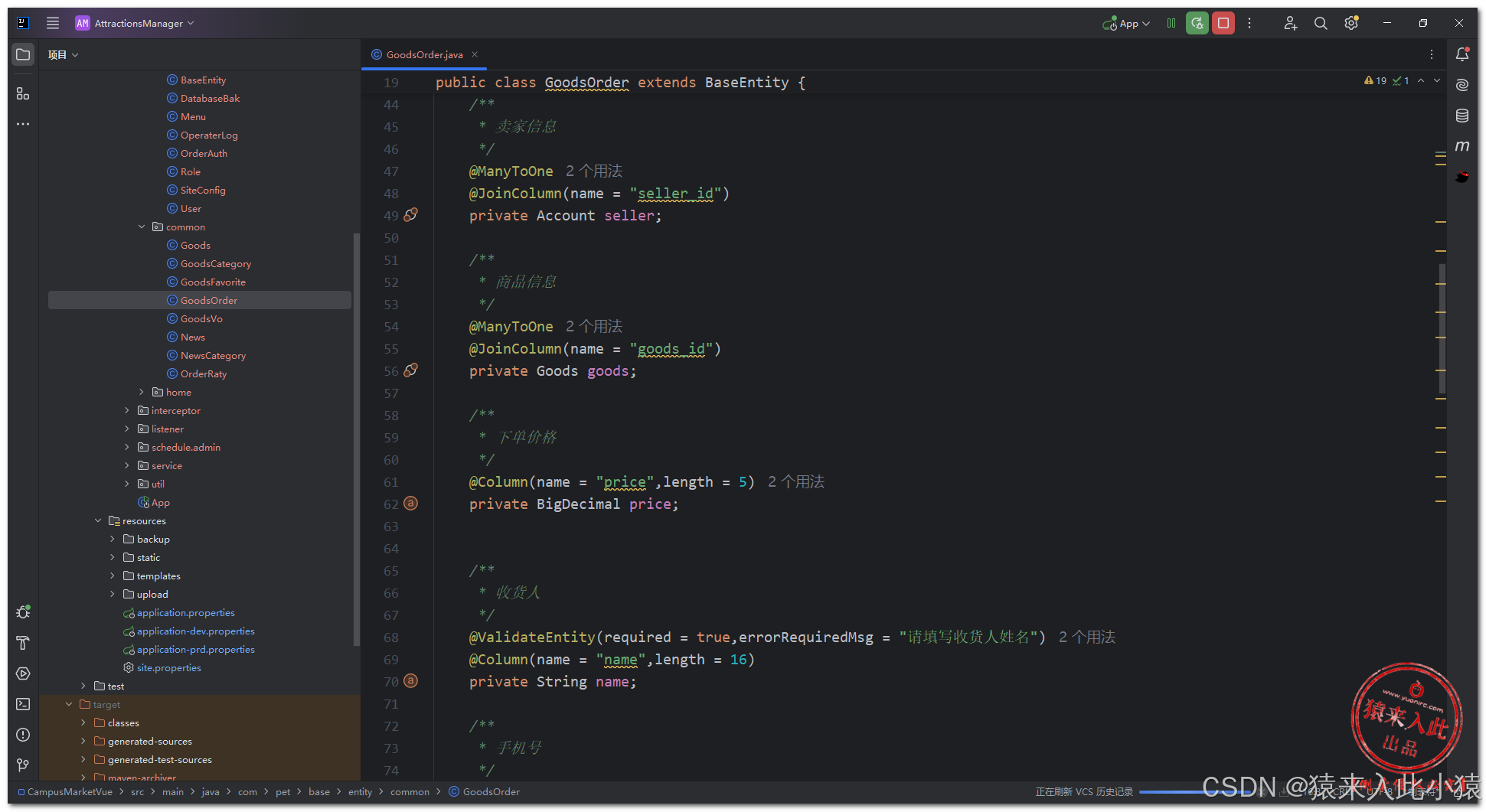Open IDE settings gear
Screen dimensions: 1486x812
click(x=1351, y=23)
